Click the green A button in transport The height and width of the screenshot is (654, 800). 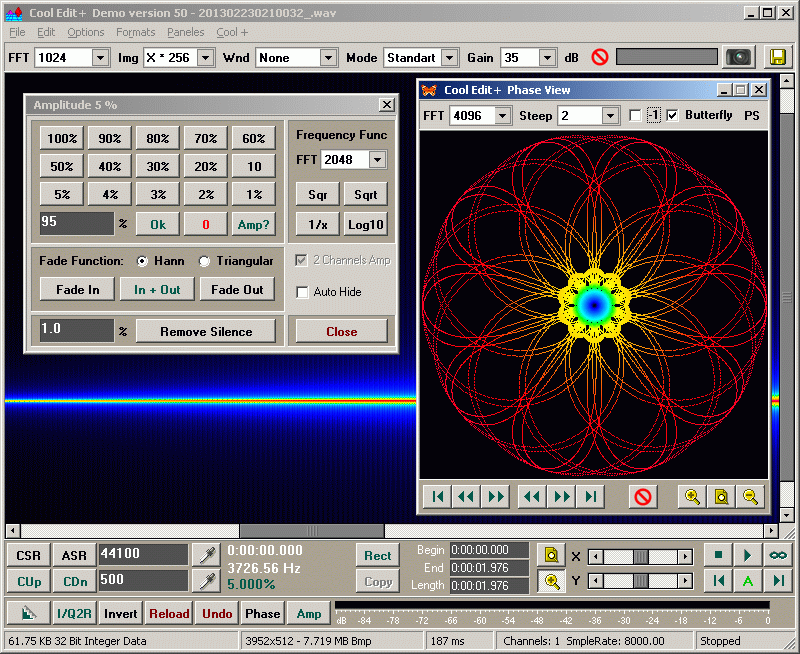point(747,581)
